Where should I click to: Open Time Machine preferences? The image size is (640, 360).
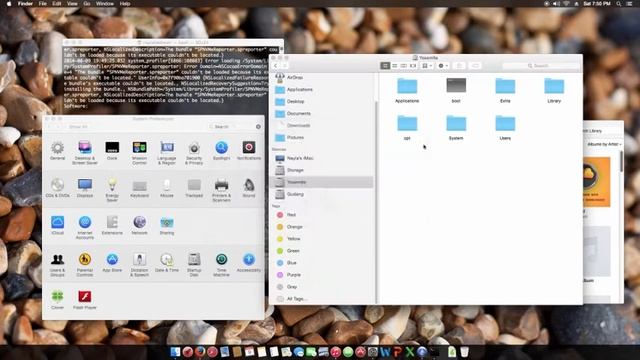coord(221,264)
